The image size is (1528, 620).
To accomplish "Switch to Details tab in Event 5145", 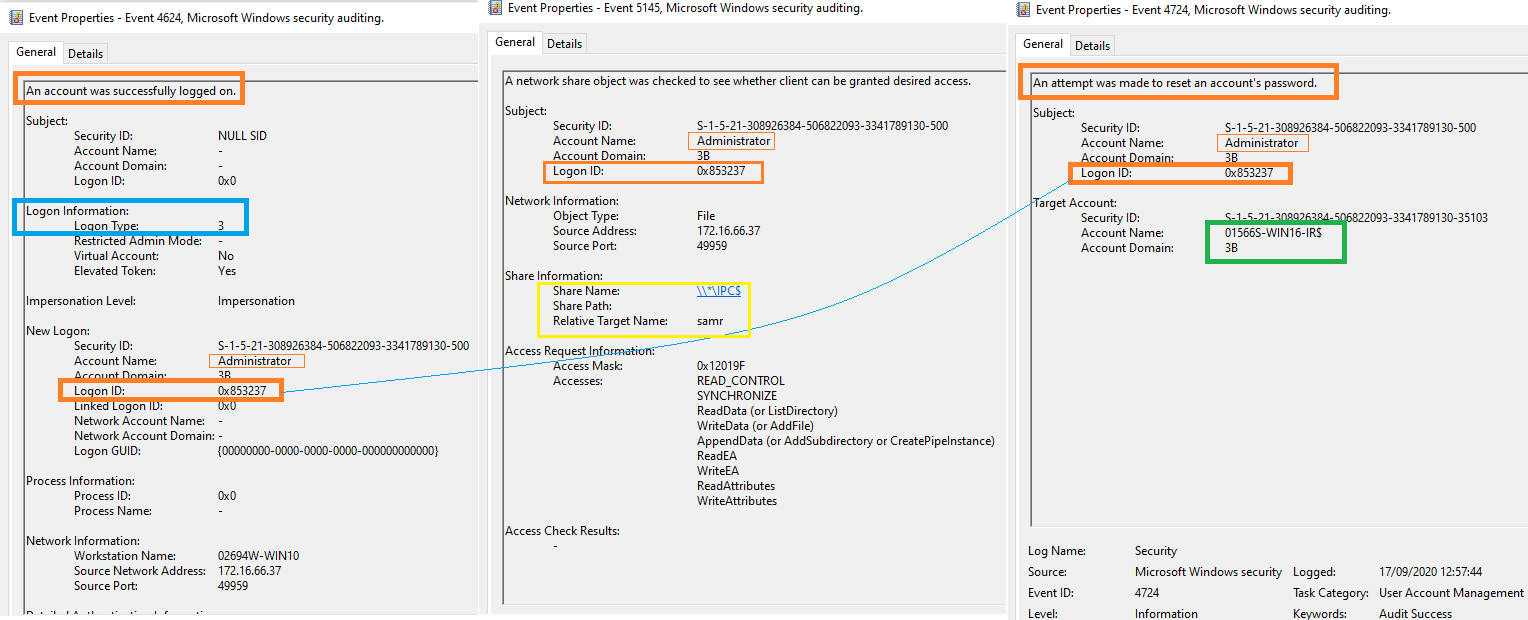I will [x=564, y=43].
